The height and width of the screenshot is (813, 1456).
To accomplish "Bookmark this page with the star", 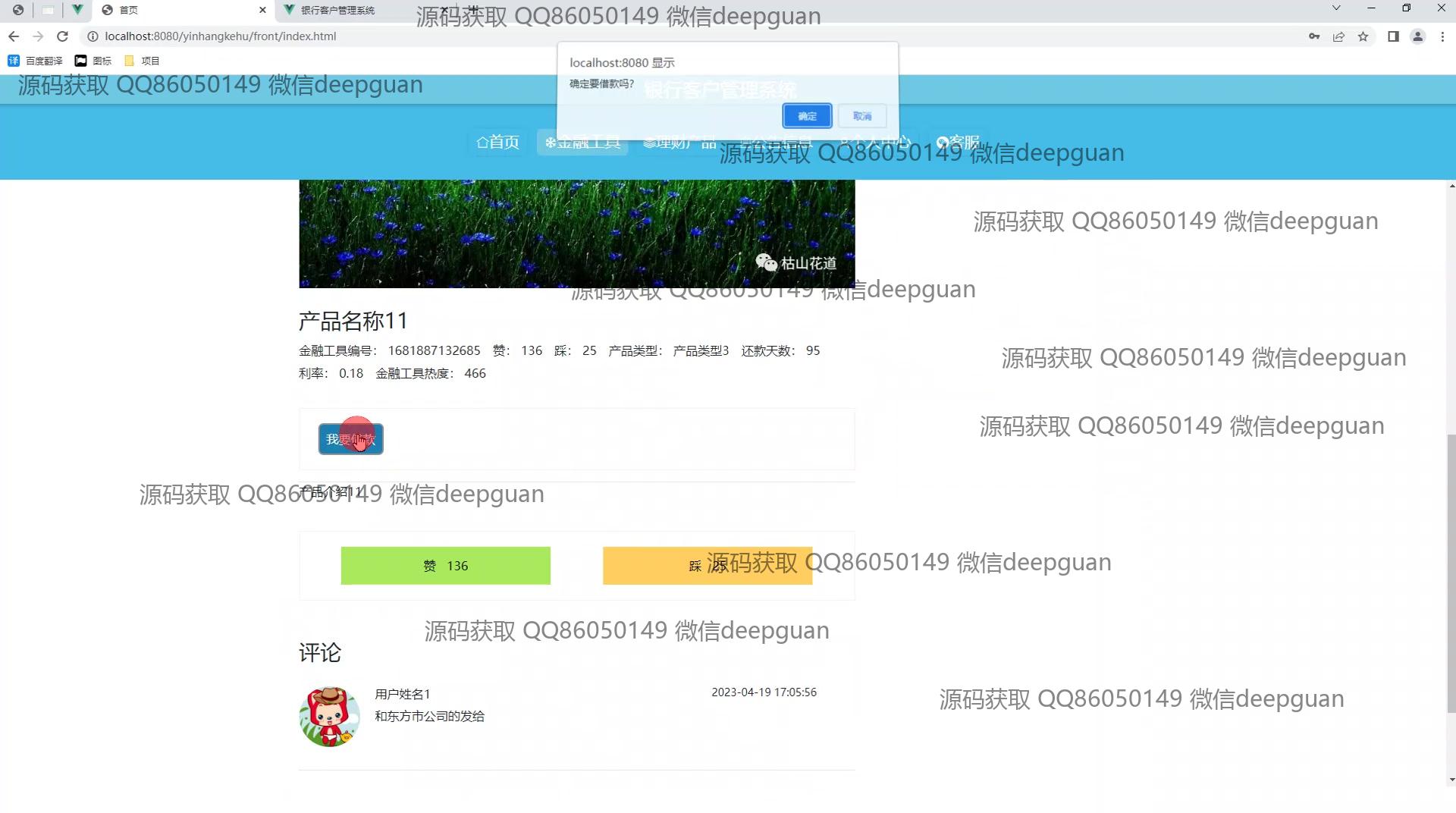I will [1363, 36].
